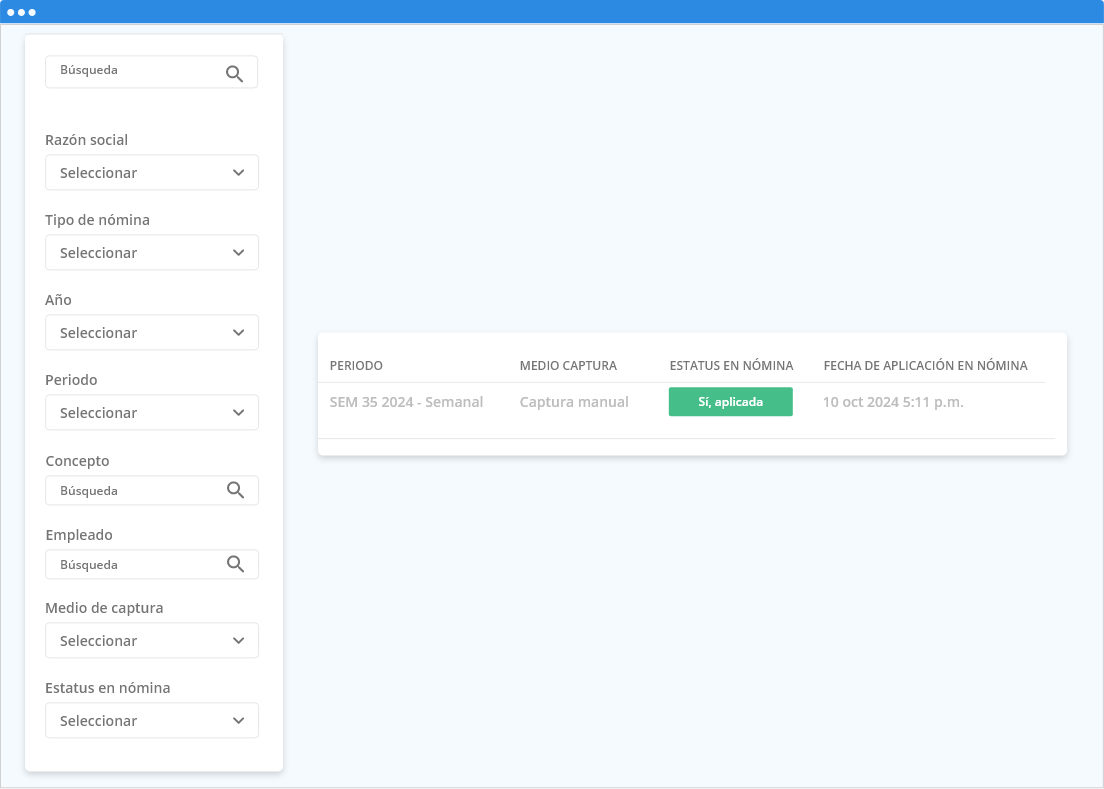Screen dimensions: 1104x789
Task: Click the green "Sí, aplicada" status badge
Action: (730, 402)
